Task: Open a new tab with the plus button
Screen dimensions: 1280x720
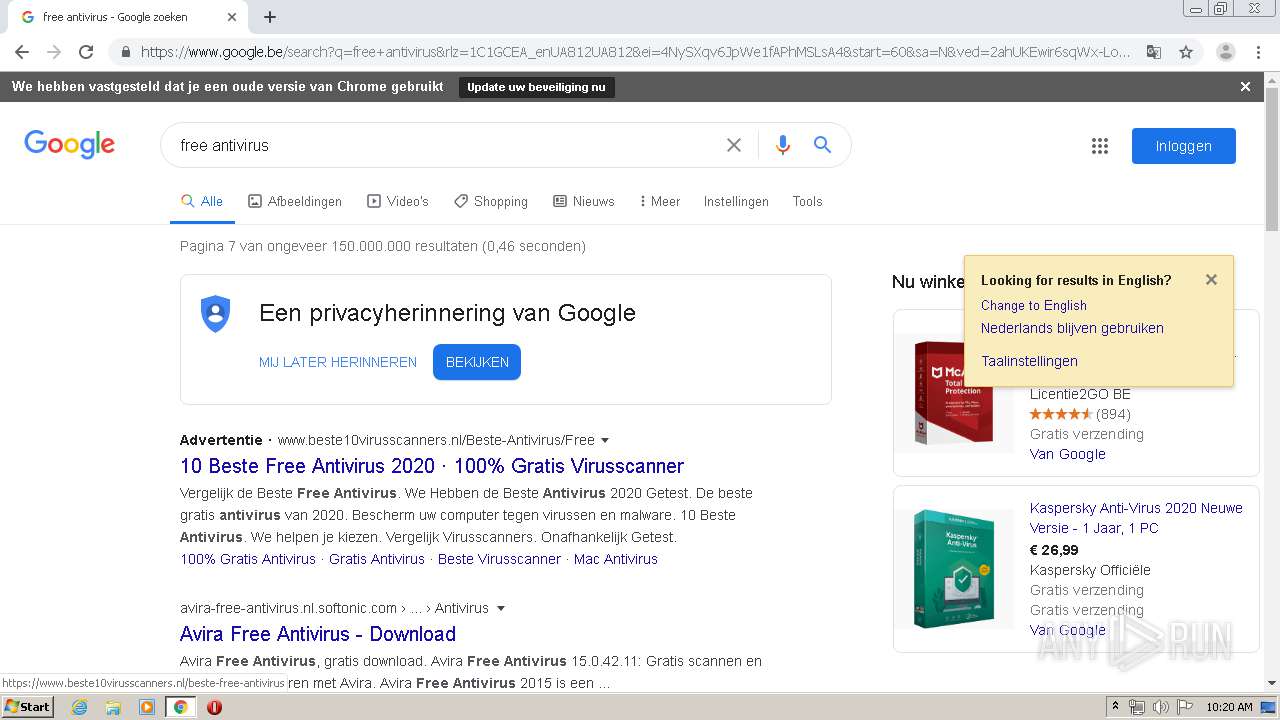Action: coord(270,17)
